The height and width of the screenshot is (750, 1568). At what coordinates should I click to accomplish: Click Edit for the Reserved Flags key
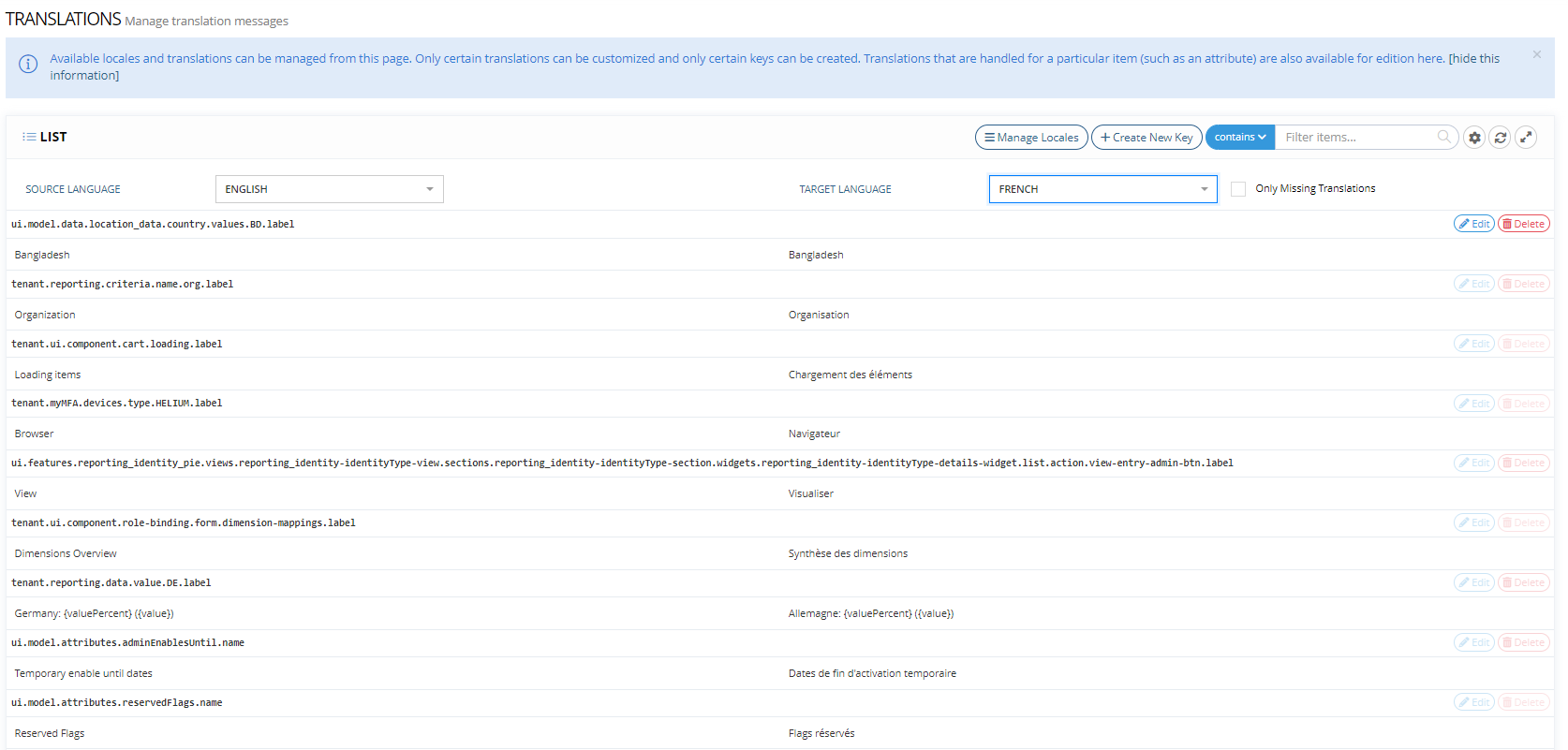click(x=1473, y=702)
